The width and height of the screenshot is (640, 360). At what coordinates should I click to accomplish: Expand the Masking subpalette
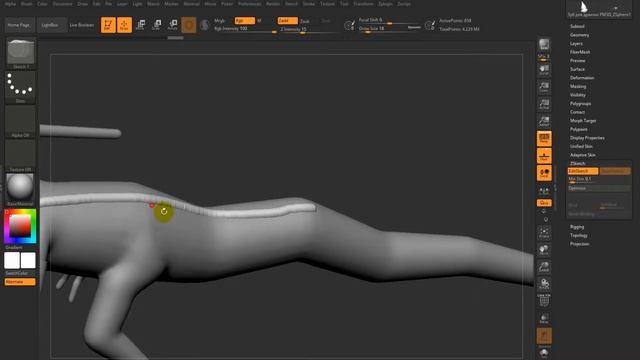coord(578,86)
